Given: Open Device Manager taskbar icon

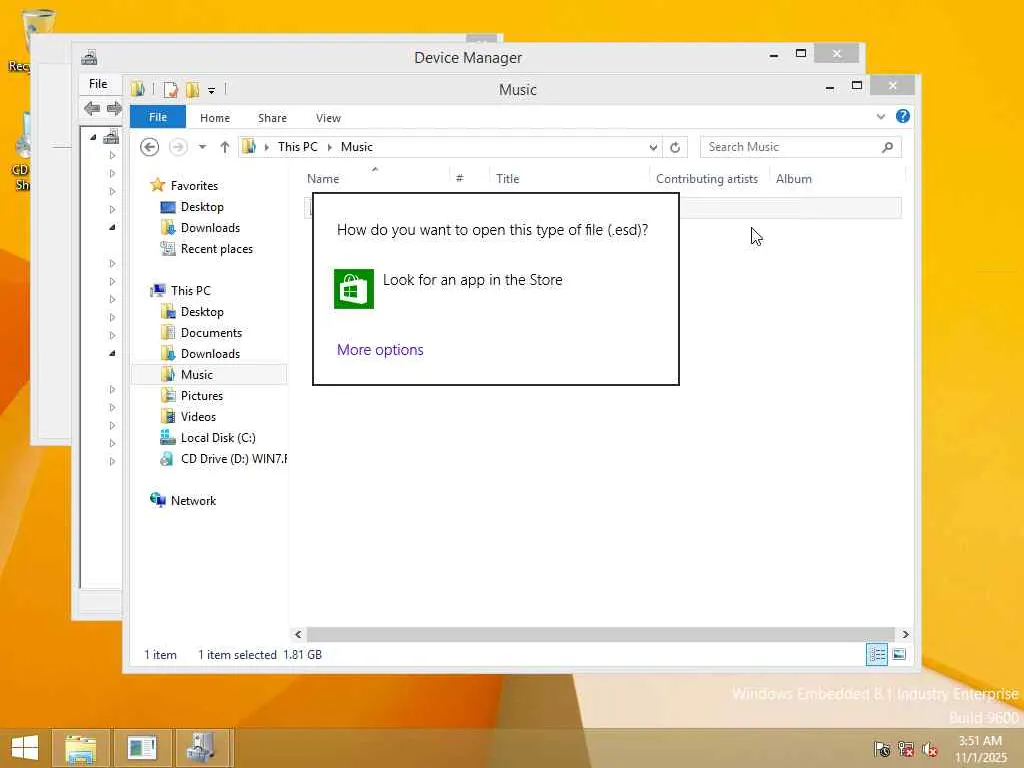Looking at the screenshot, I should coord(203,748).
